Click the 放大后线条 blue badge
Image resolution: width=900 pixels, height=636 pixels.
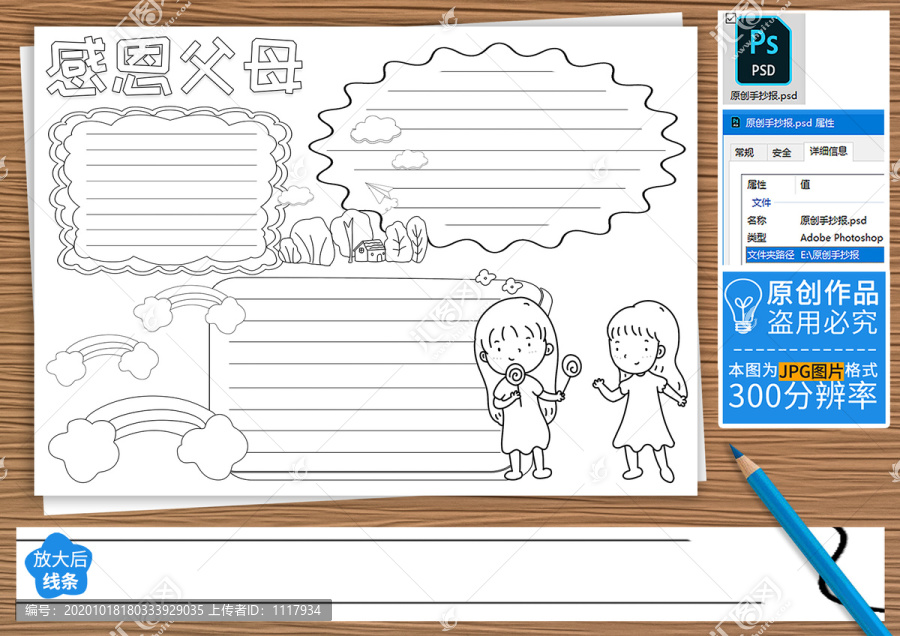pos(59,567)
